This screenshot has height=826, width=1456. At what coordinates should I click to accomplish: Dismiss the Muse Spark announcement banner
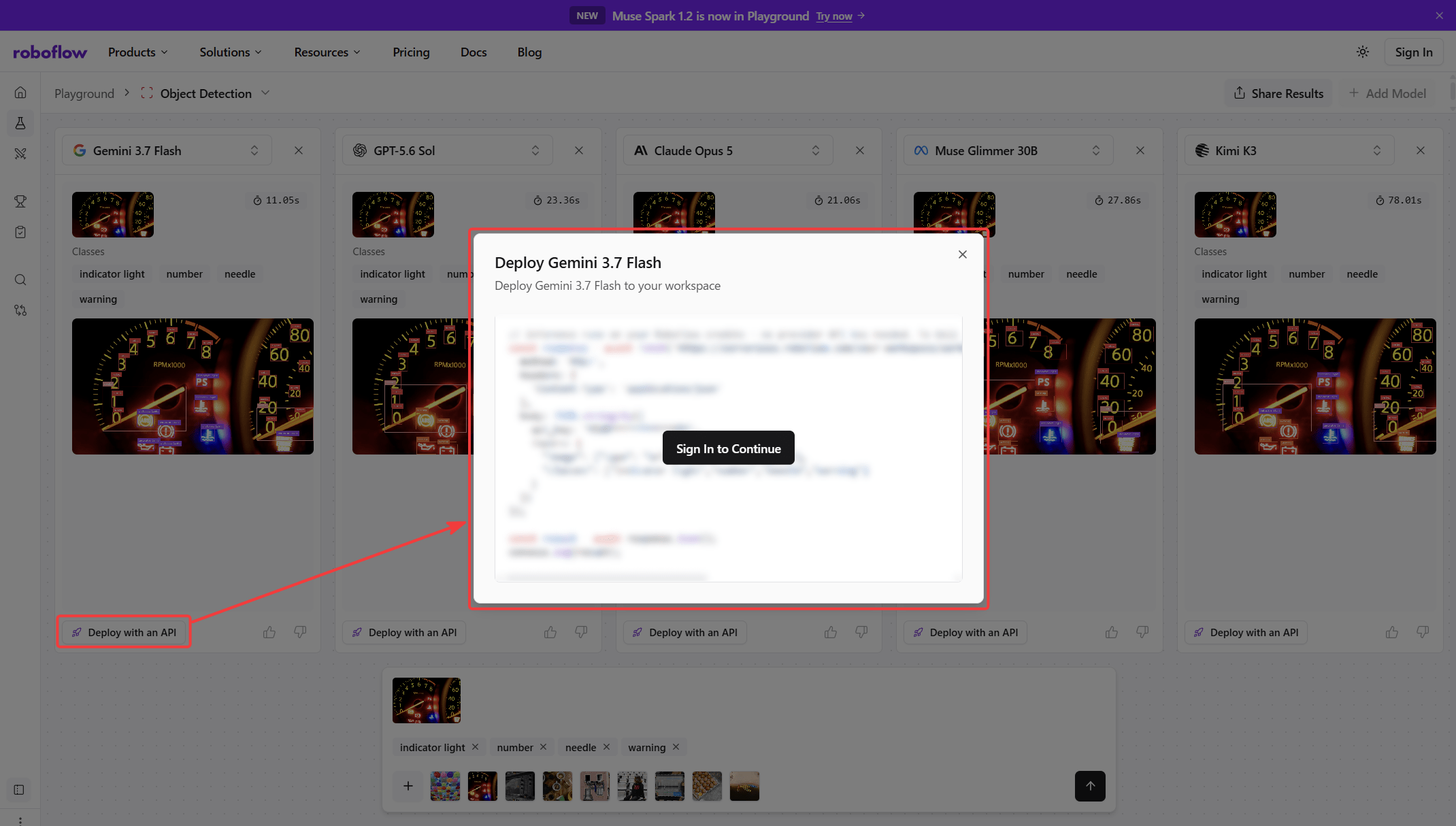click(x=1440, y=16)
